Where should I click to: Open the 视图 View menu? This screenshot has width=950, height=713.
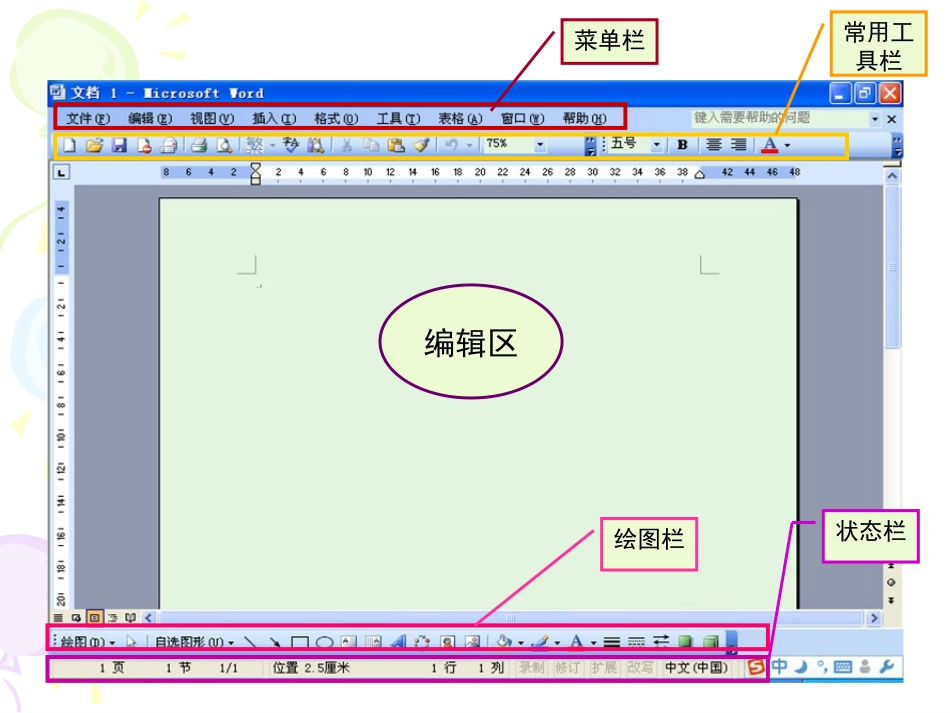coord(212,119)
